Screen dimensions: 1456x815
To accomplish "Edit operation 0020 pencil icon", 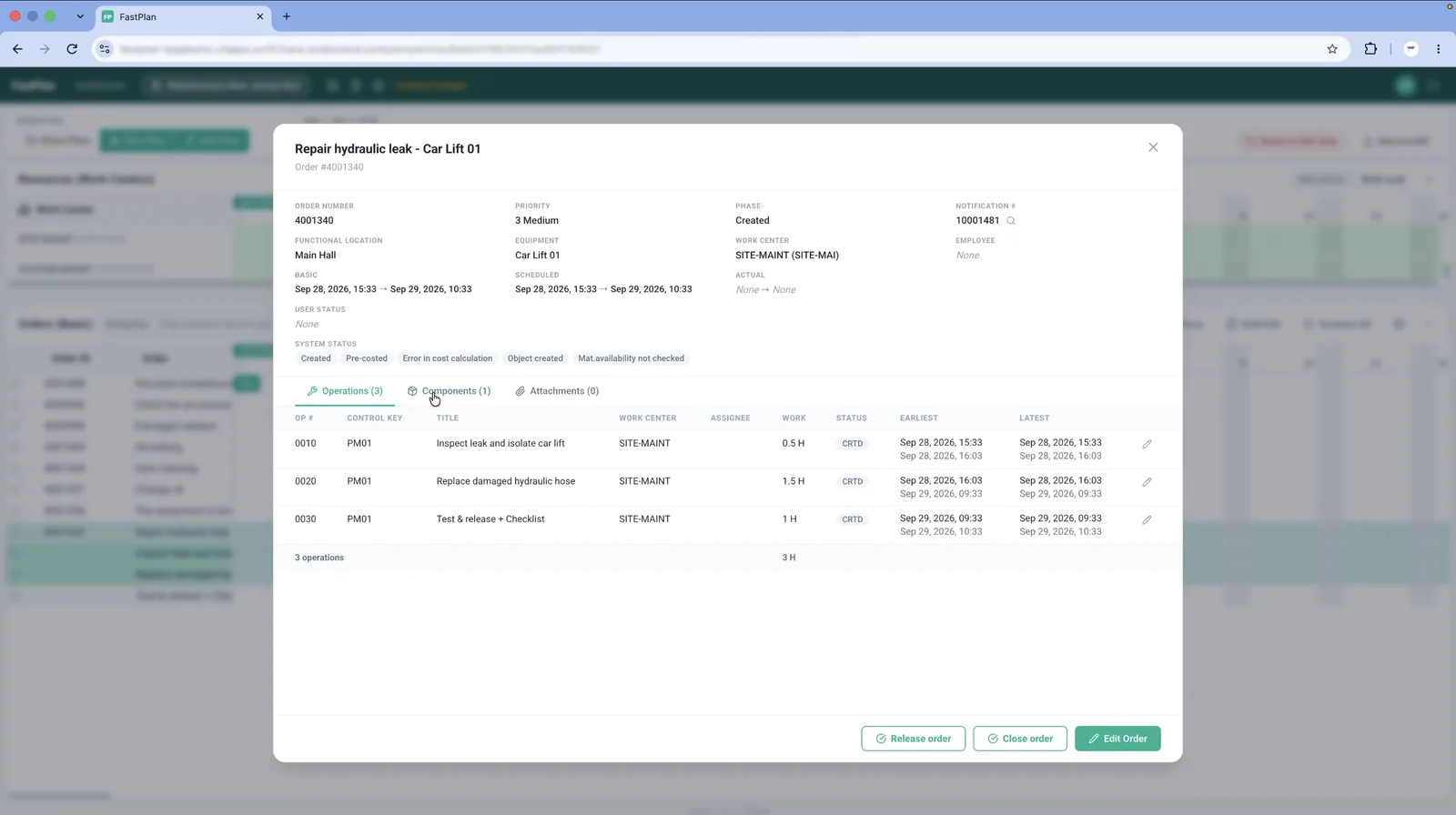I will tap(1147, 482).
